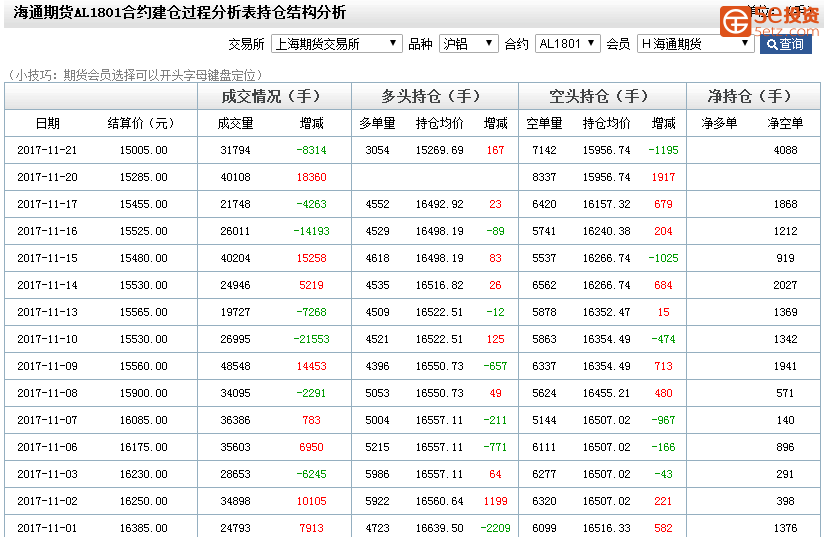Click long average price 16492.92
Screen dimensions: 827x537
tap(439, 204)
